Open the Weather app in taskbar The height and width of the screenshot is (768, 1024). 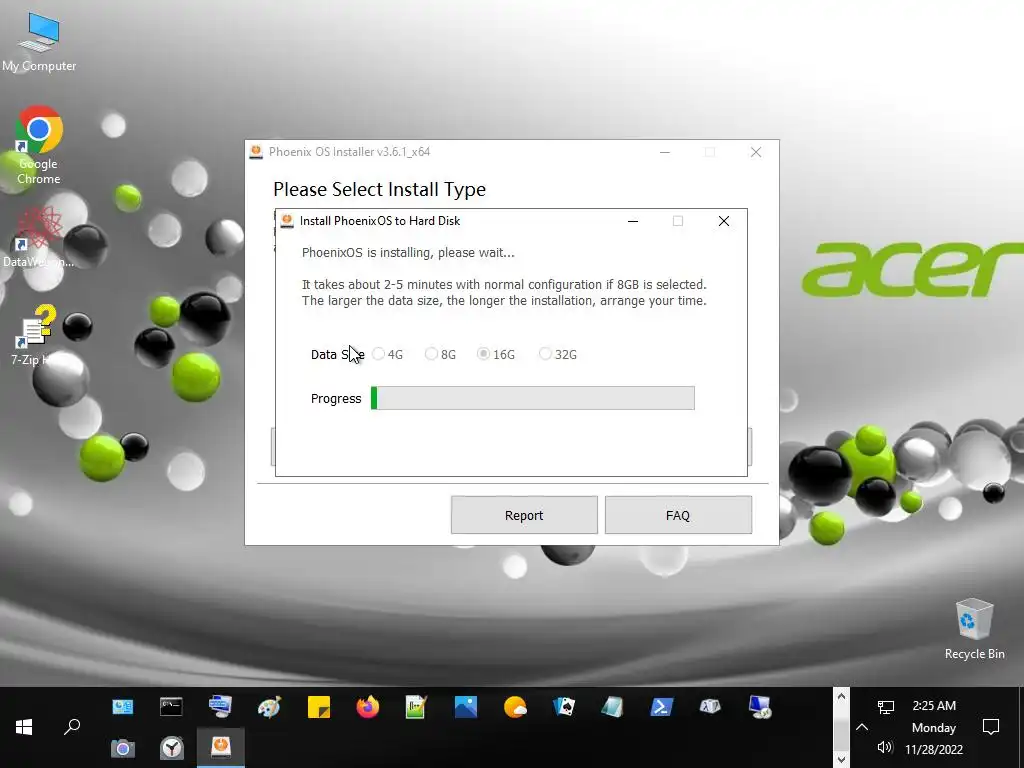pyautogui.click(x=515, y=707)
